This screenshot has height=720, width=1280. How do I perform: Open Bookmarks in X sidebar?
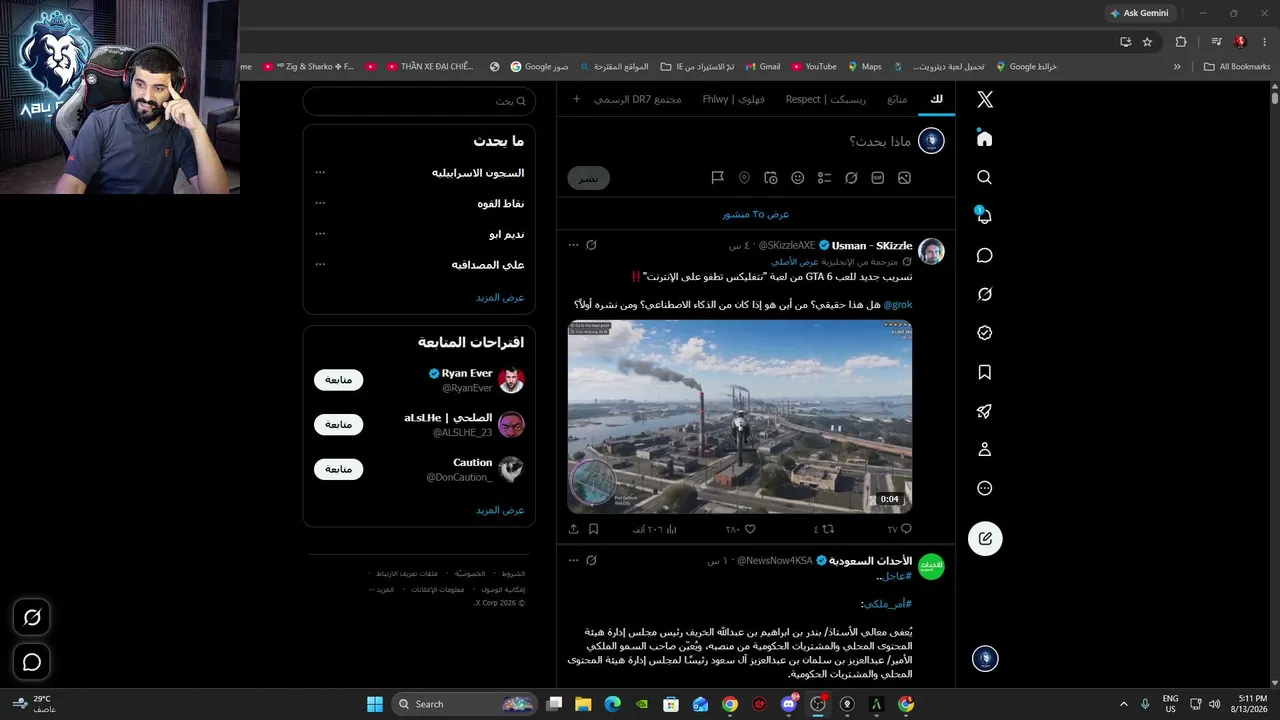(985, 372)
